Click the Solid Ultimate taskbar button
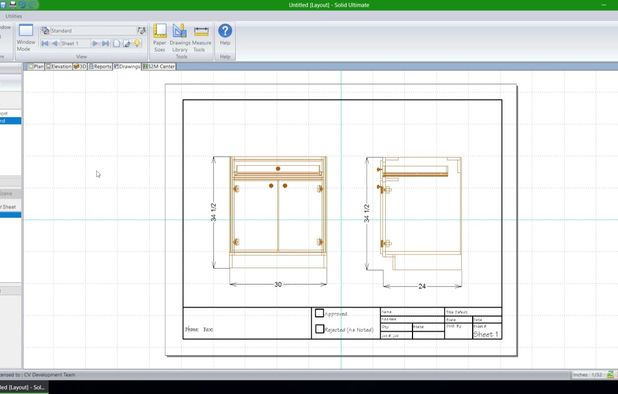Viewport: 618px width, 394px height. pyautogui.click(x=24, y=387)
